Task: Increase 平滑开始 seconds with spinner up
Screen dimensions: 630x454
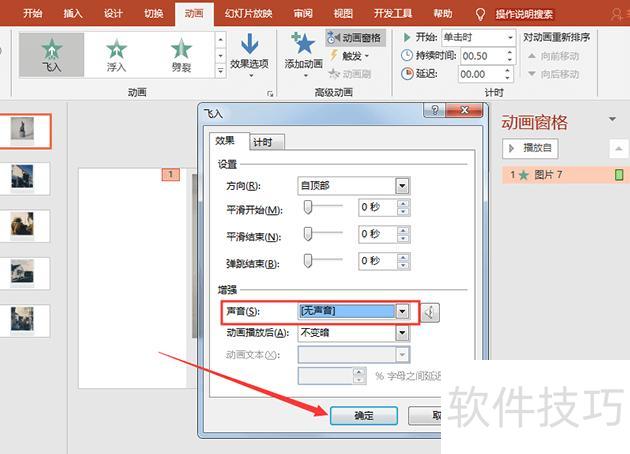Action: [403, 203]
